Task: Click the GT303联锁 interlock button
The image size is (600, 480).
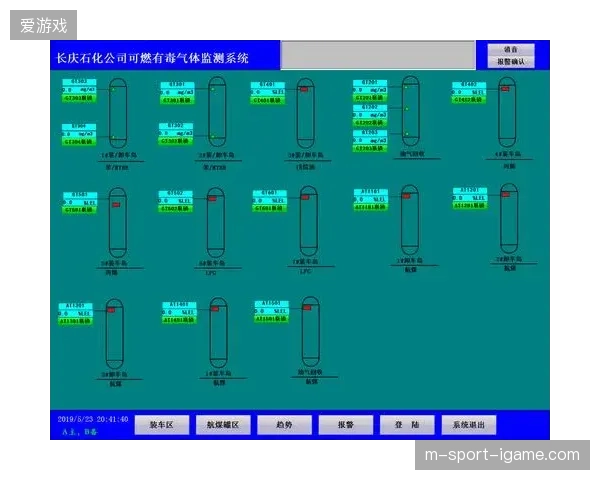Action: pos(79,98)
